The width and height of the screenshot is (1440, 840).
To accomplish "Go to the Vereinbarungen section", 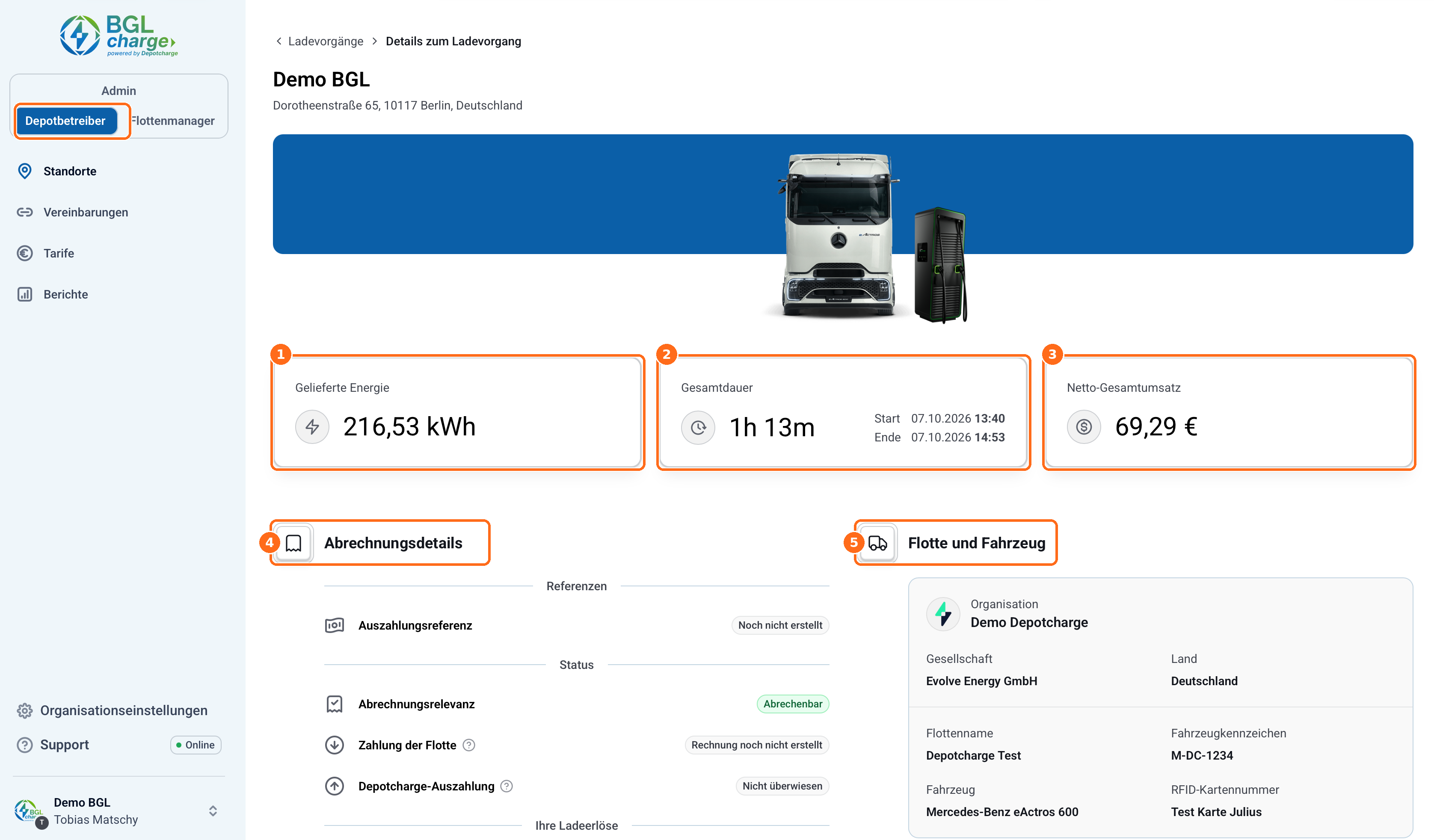I will 86,212.
